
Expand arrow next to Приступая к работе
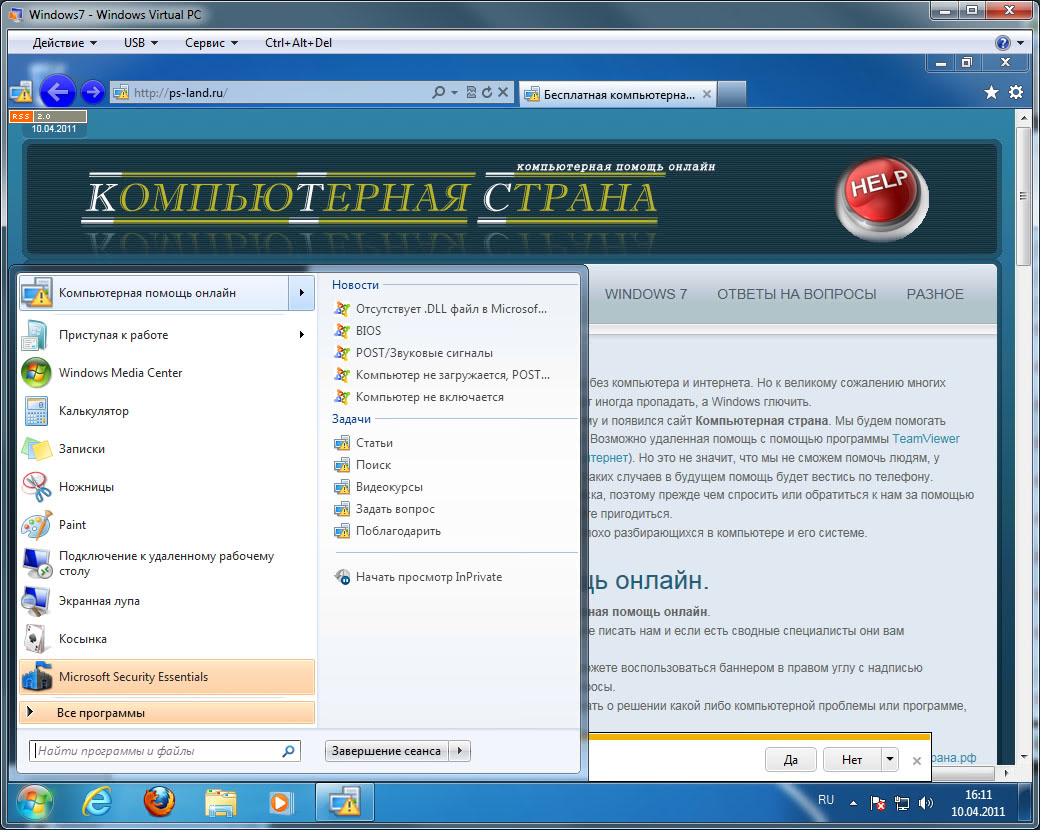[302, 335]
